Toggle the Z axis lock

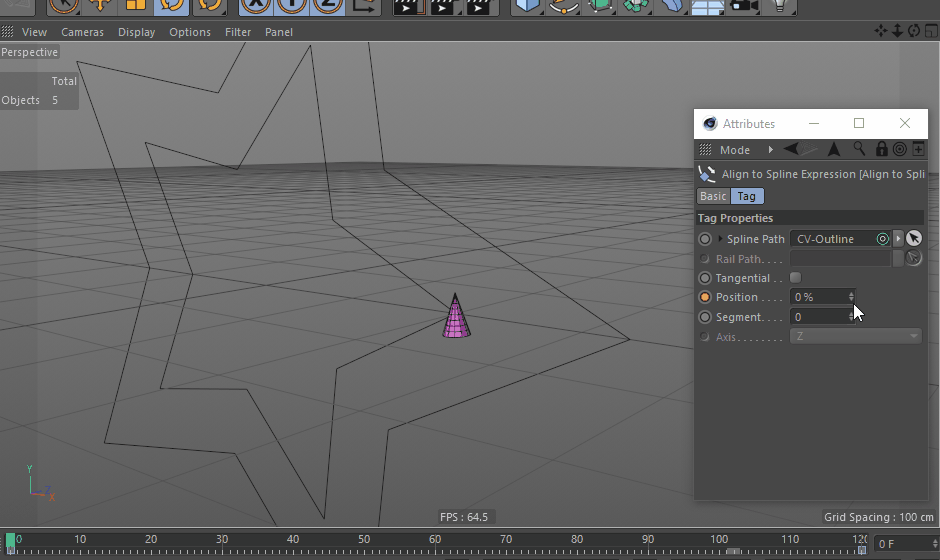pos(327,6)
